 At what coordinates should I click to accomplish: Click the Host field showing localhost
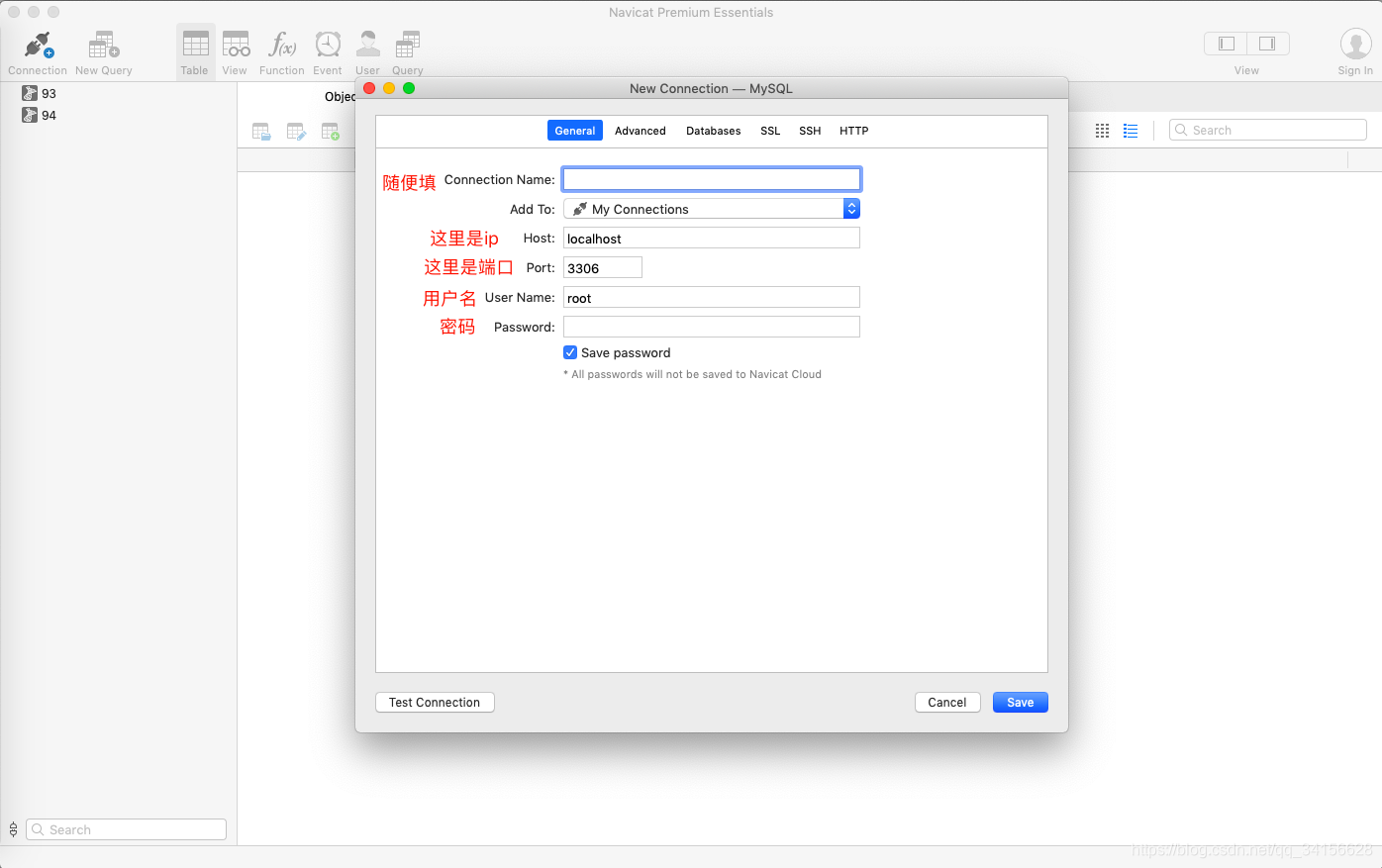tap(712, 239)
